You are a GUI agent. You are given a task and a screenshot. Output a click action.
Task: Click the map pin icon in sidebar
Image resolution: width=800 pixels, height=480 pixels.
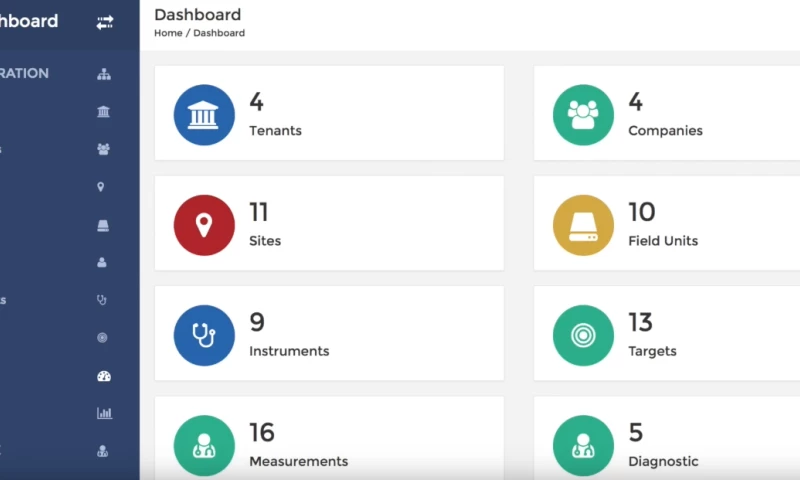pyautogui.click(x=101, y=187)
